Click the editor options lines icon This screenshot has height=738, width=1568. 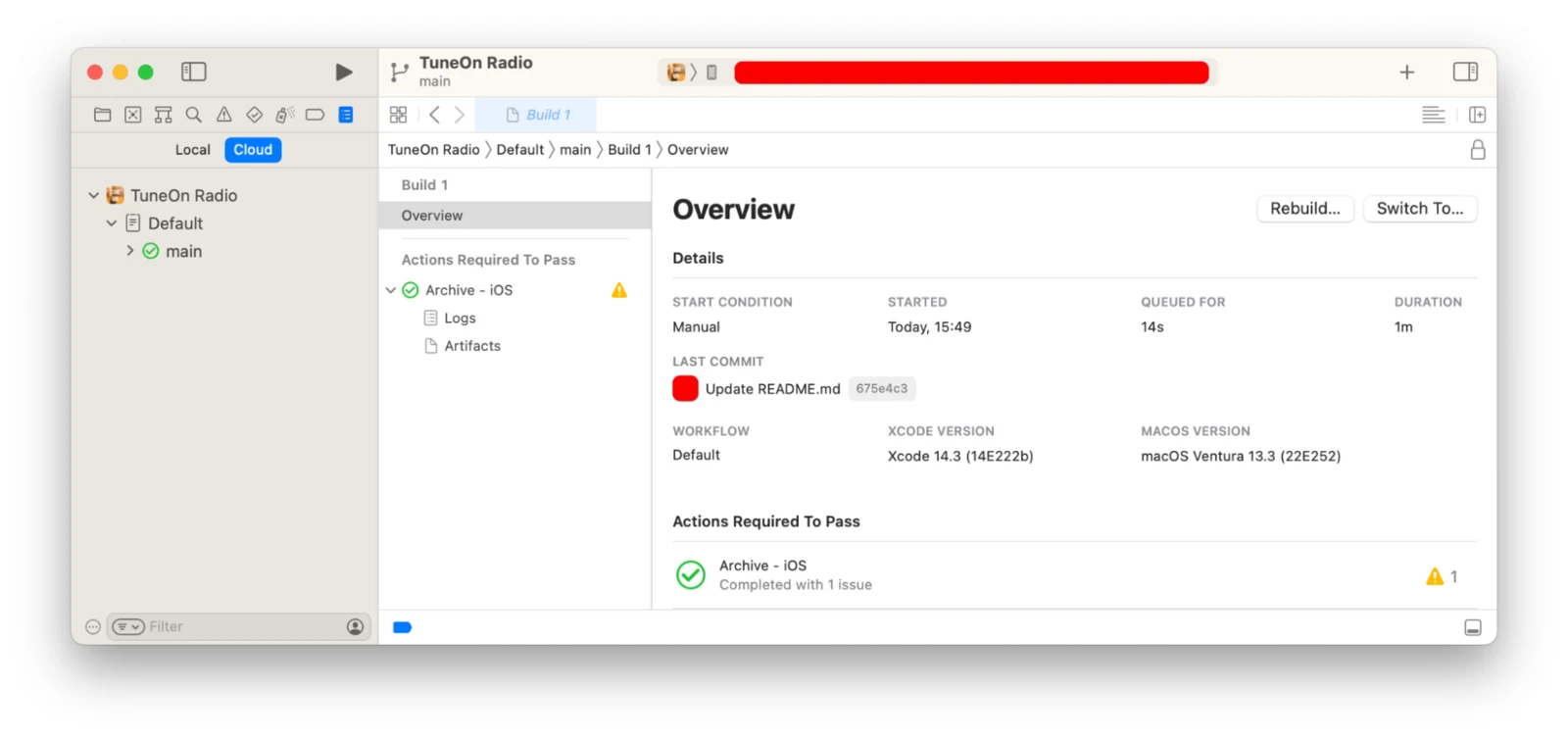(x=1434, y=115)
